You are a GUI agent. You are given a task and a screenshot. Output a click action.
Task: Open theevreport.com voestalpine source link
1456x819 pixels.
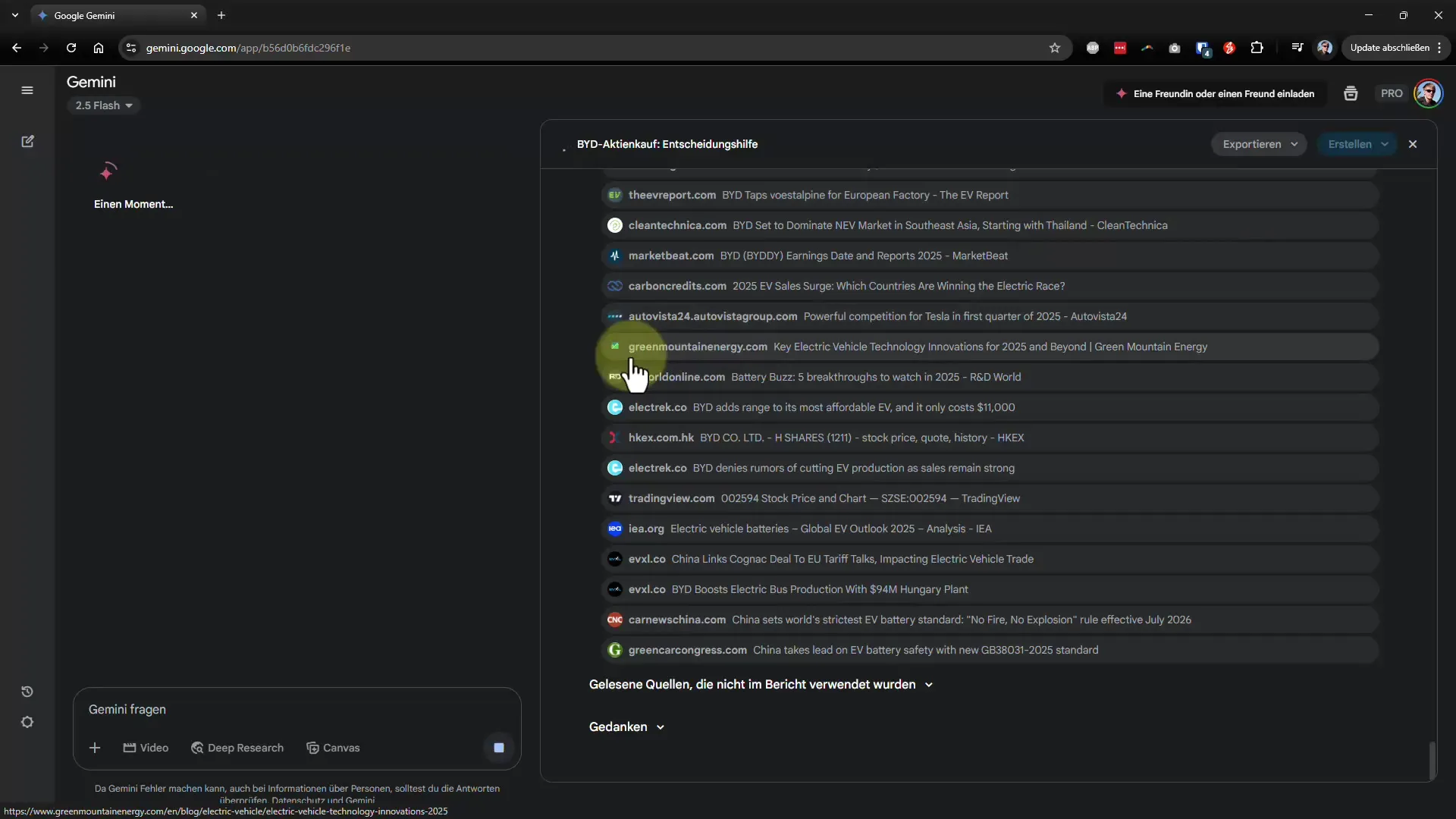(990, 195)
